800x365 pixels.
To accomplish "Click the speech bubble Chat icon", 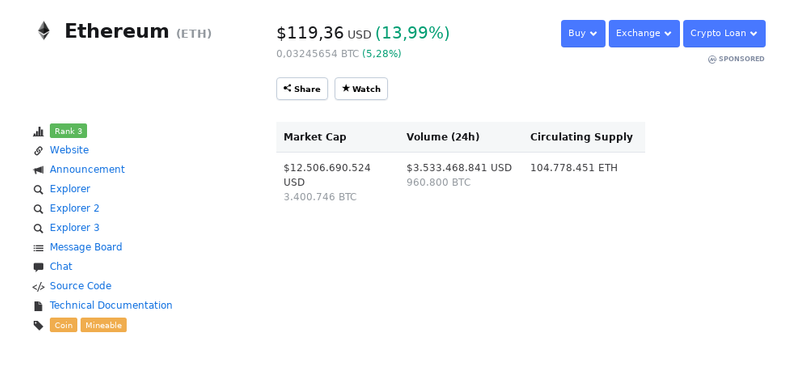I will point(38,267).
